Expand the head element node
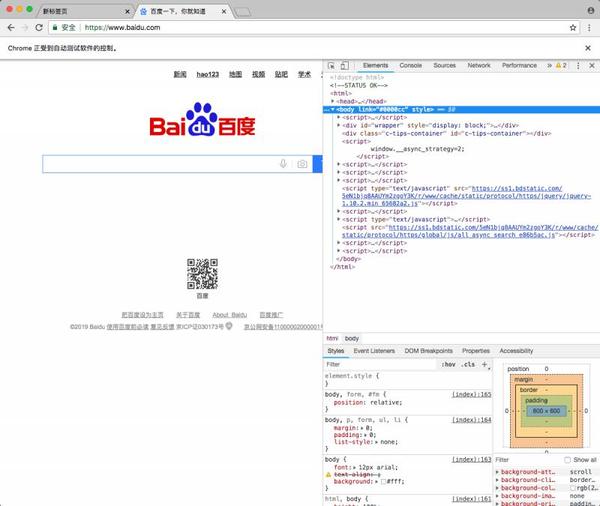 coord(333,101)
